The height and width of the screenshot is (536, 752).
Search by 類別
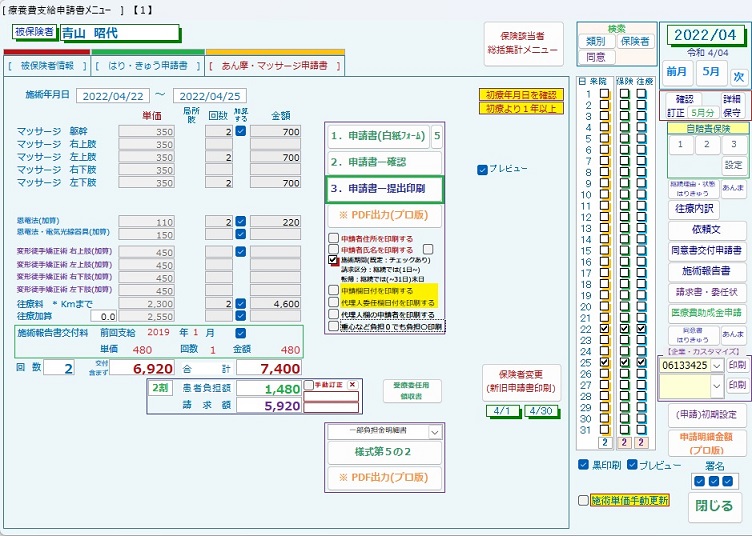595,42
